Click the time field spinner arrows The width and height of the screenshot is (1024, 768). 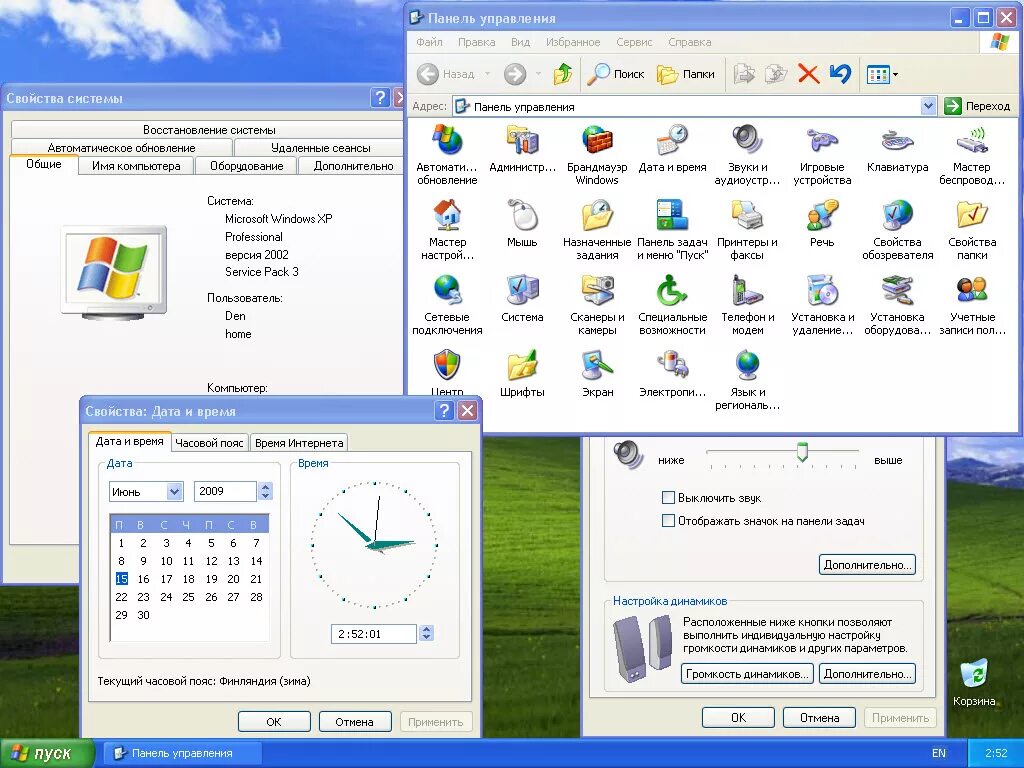[426, 633]
